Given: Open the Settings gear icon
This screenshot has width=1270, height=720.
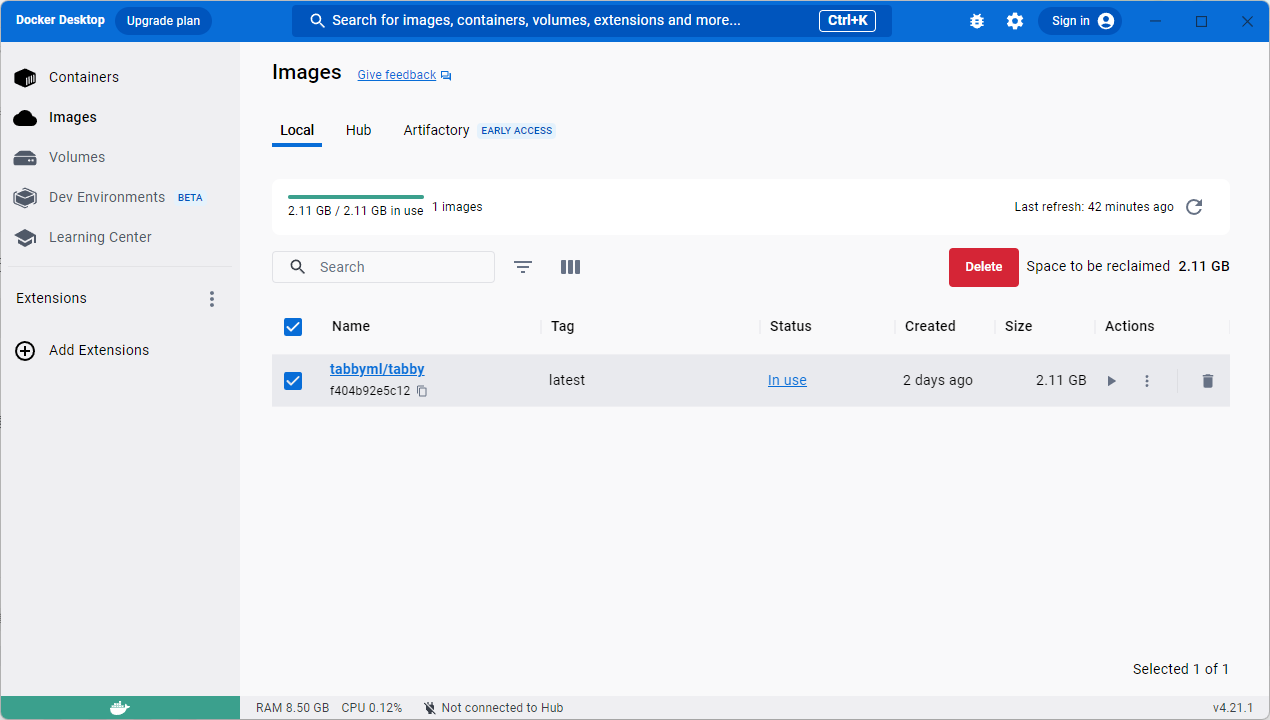Looking at the screenshot, I should pos(1015,21).
